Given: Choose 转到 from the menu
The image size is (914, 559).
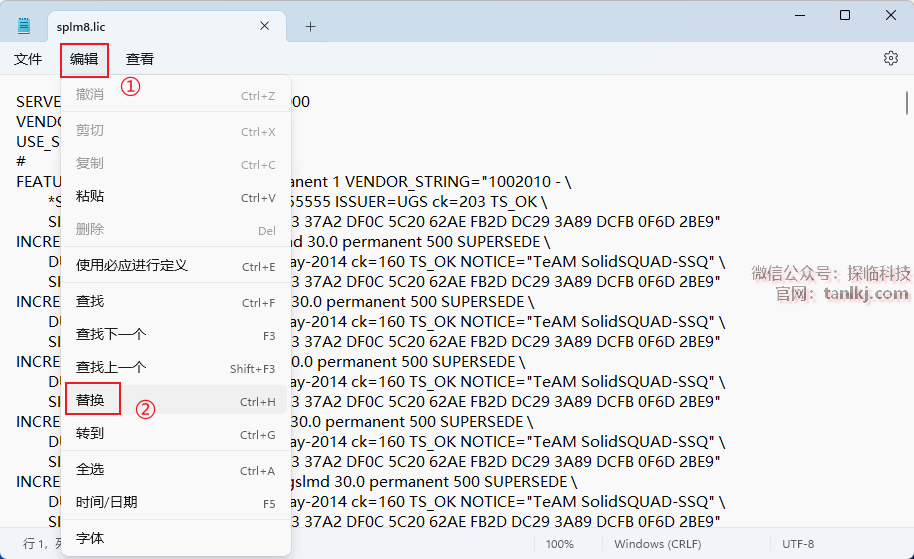Looking at the screenshot, I should click(175, 434).
